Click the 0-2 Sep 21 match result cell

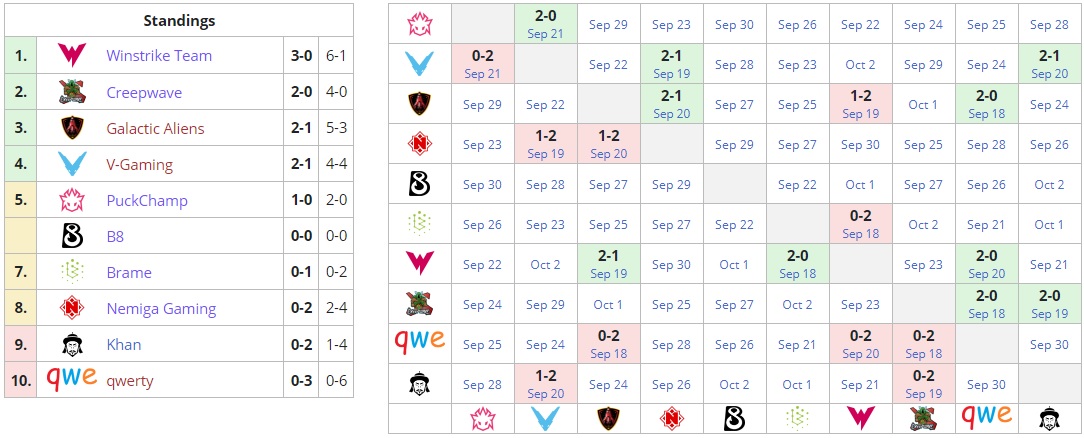[x=482, y=64]
